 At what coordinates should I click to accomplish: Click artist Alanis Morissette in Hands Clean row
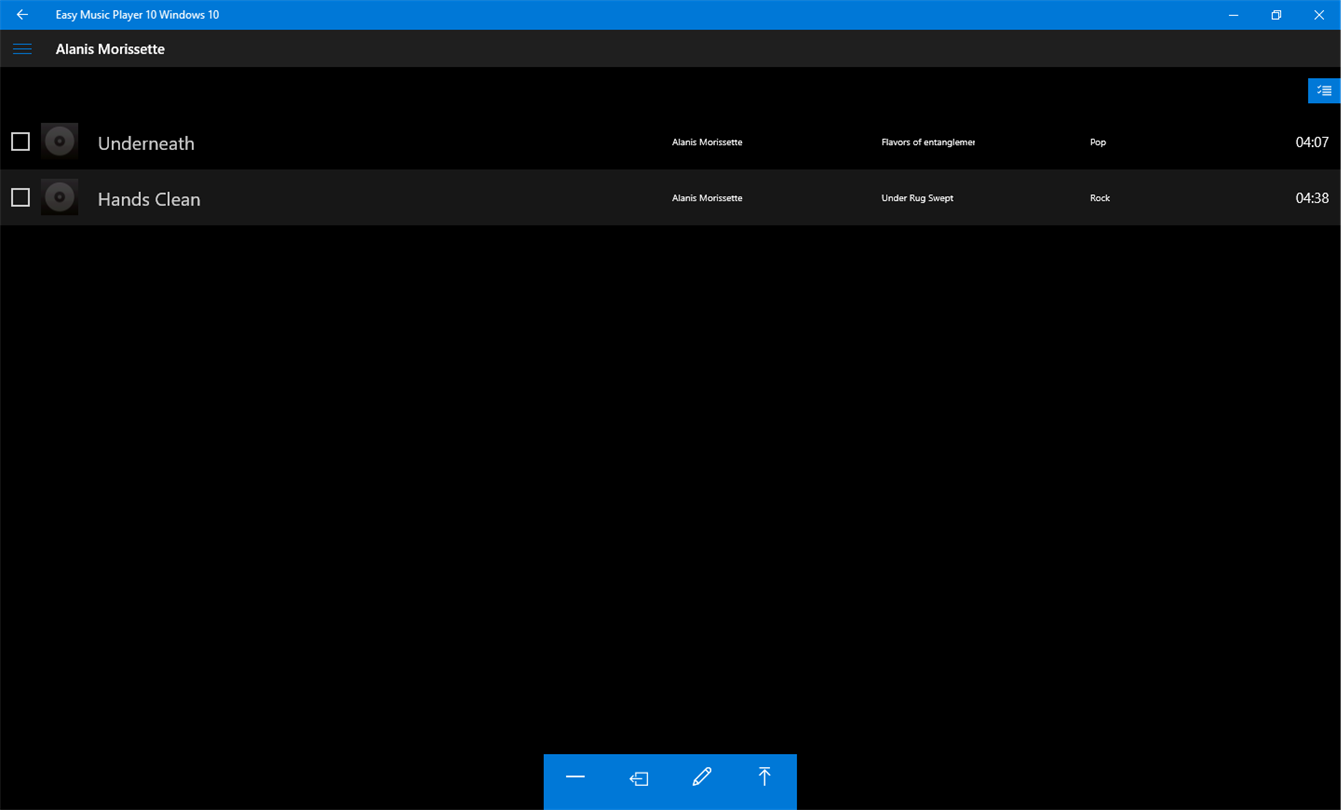(707, 198)
